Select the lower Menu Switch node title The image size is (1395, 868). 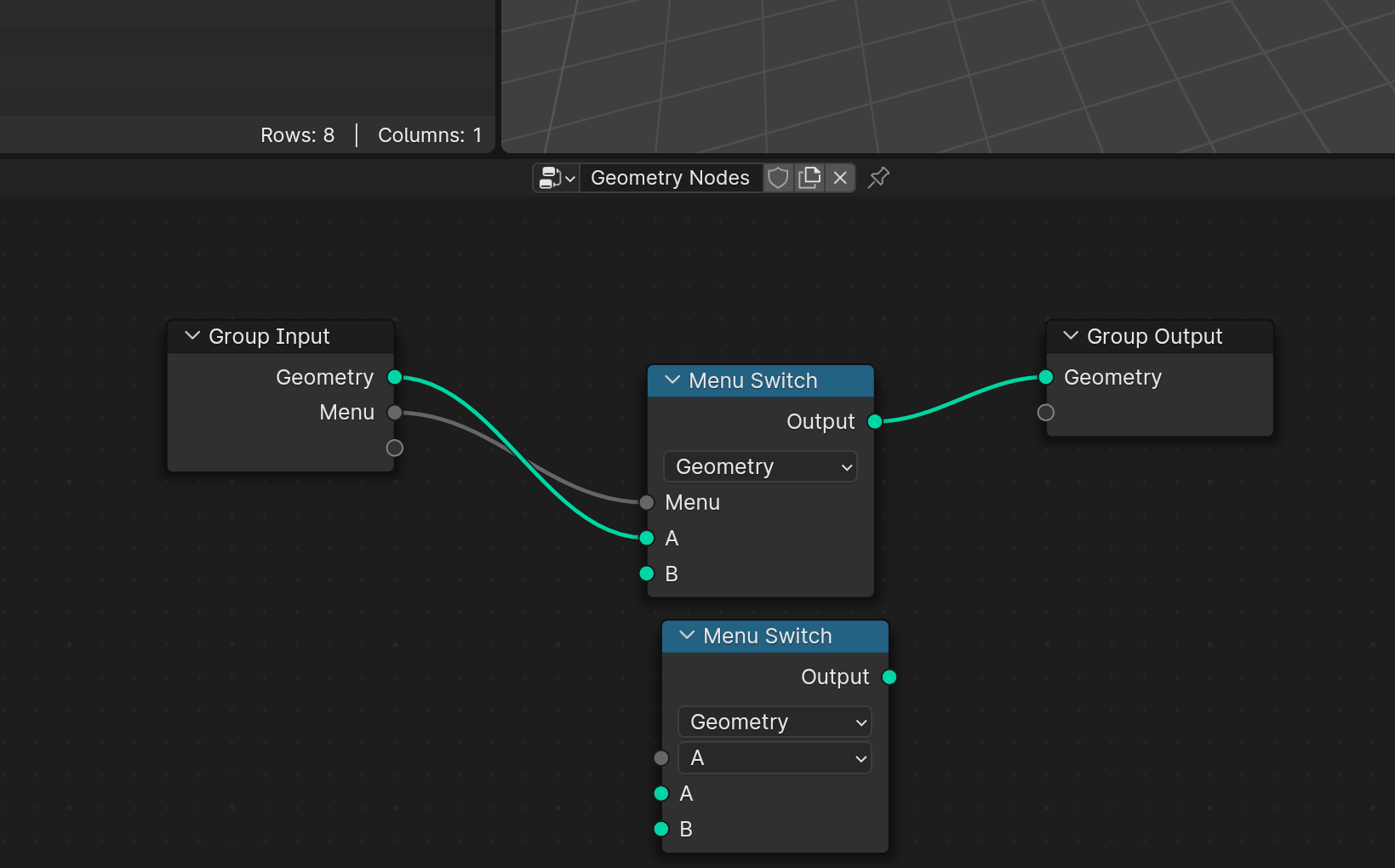(x=768, y=636)
